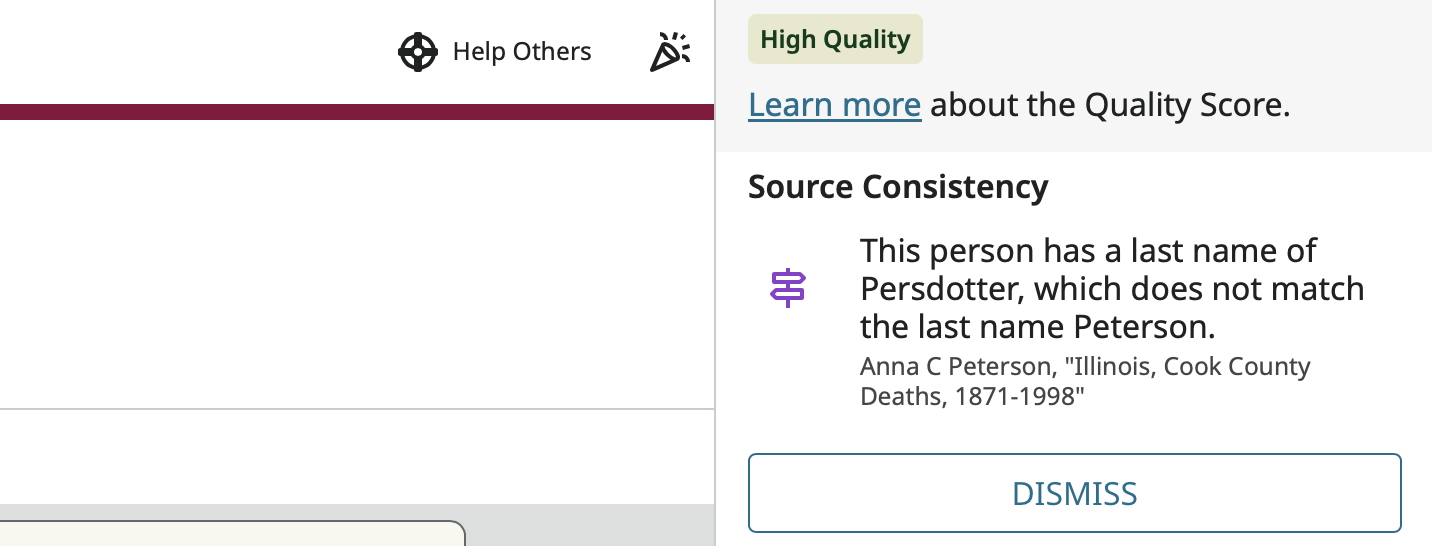Open the Learn more link

tap(834, 105)
